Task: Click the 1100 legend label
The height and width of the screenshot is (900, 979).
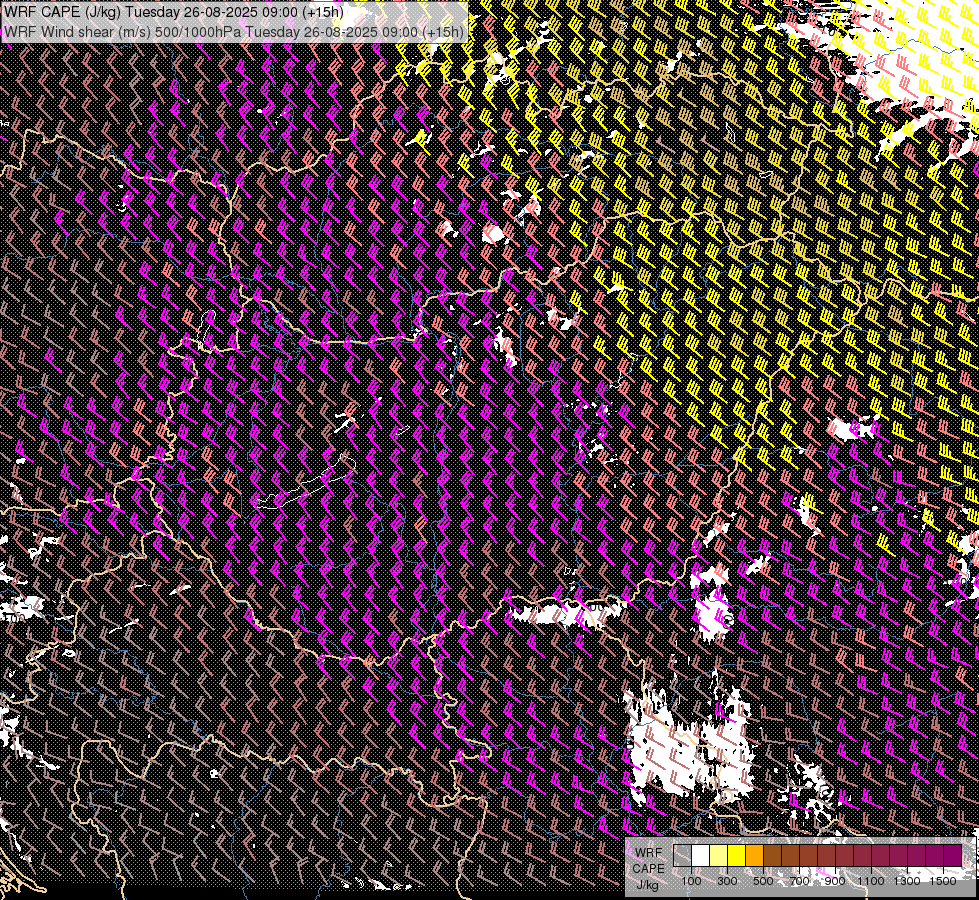Action: [x=870, y=881]
